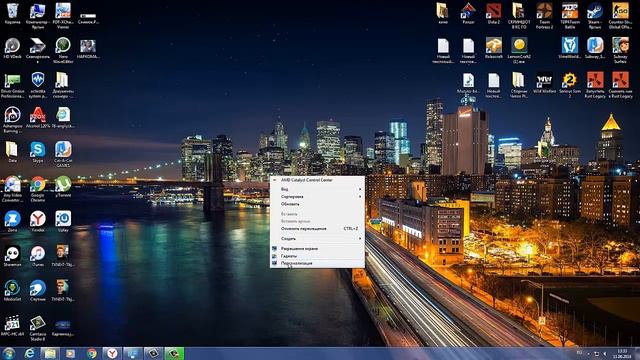Select Отменить перемещение CTRL+Z entry
This screenshot has width=640, height=360.
pos(317,229)
